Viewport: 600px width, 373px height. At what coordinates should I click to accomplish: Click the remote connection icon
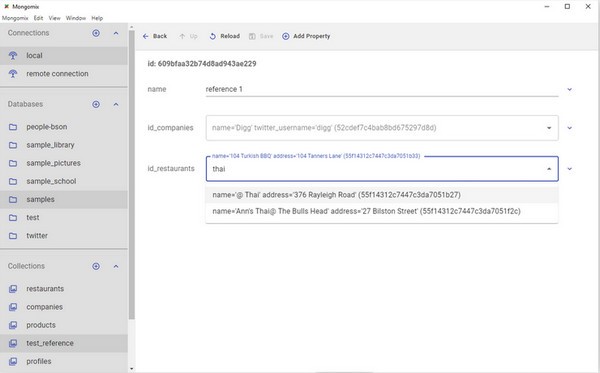click(13, 74)
